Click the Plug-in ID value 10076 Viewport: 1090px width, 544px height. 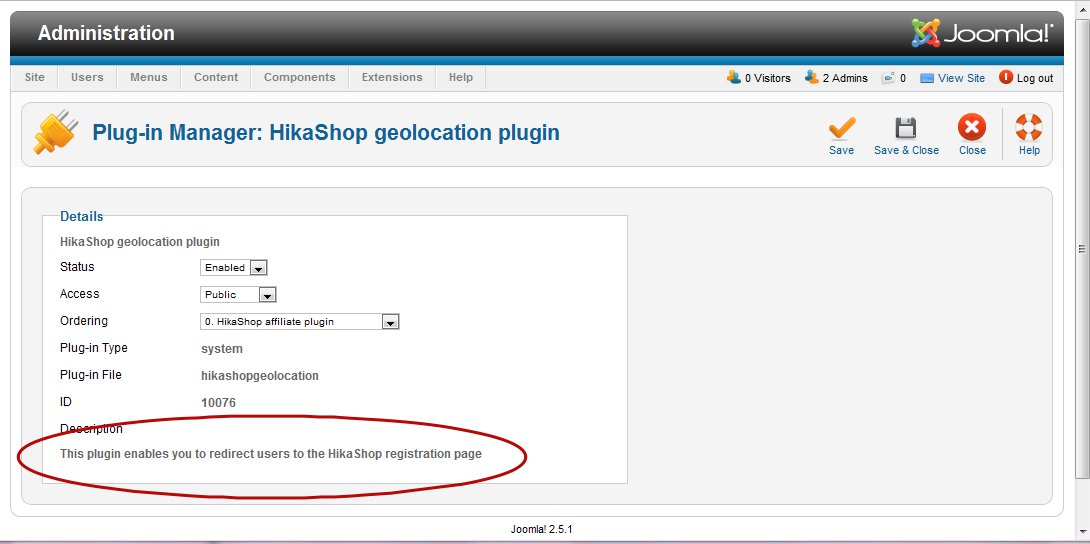[218, 402]
